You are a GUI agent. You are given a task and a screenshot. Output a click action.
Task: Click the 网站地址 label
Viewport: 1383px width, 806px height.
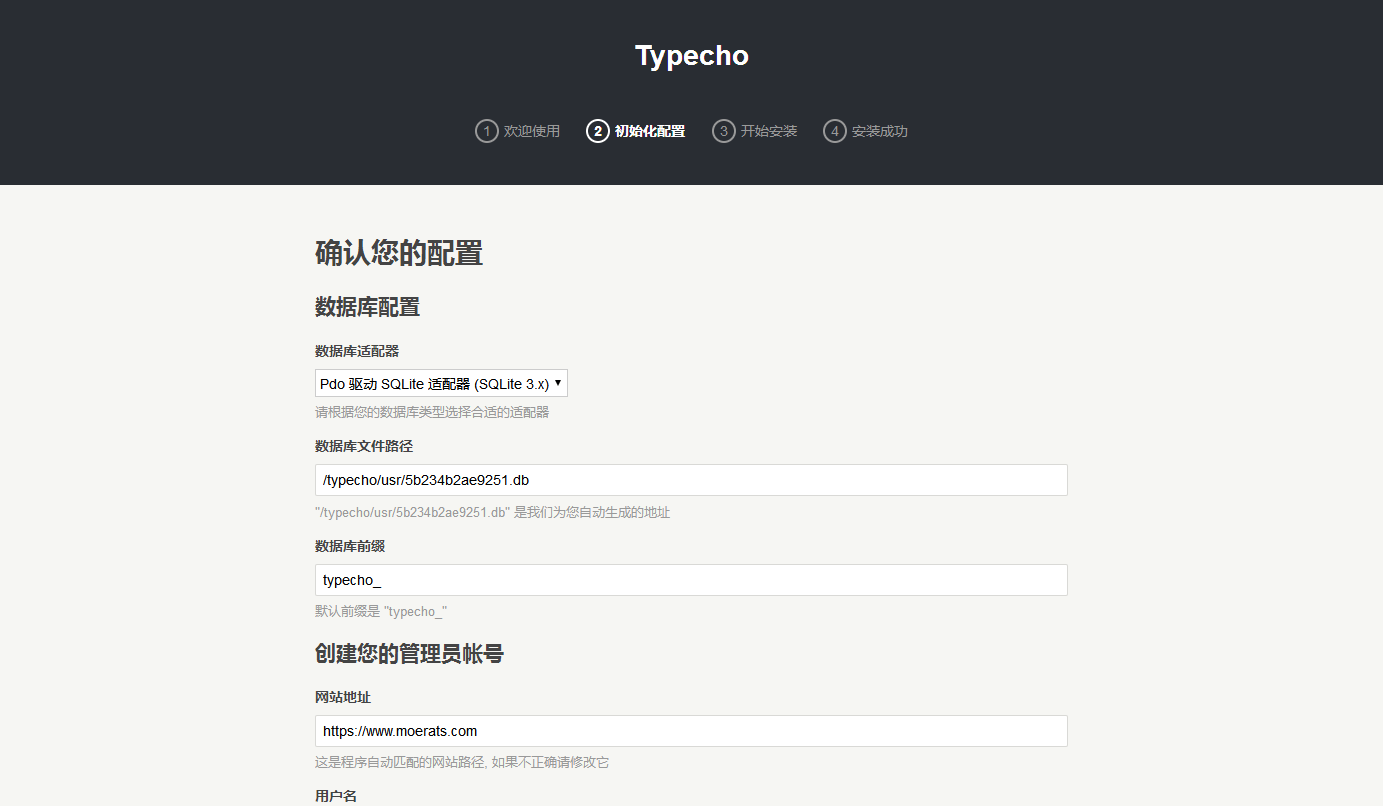[x=343, y=697]
